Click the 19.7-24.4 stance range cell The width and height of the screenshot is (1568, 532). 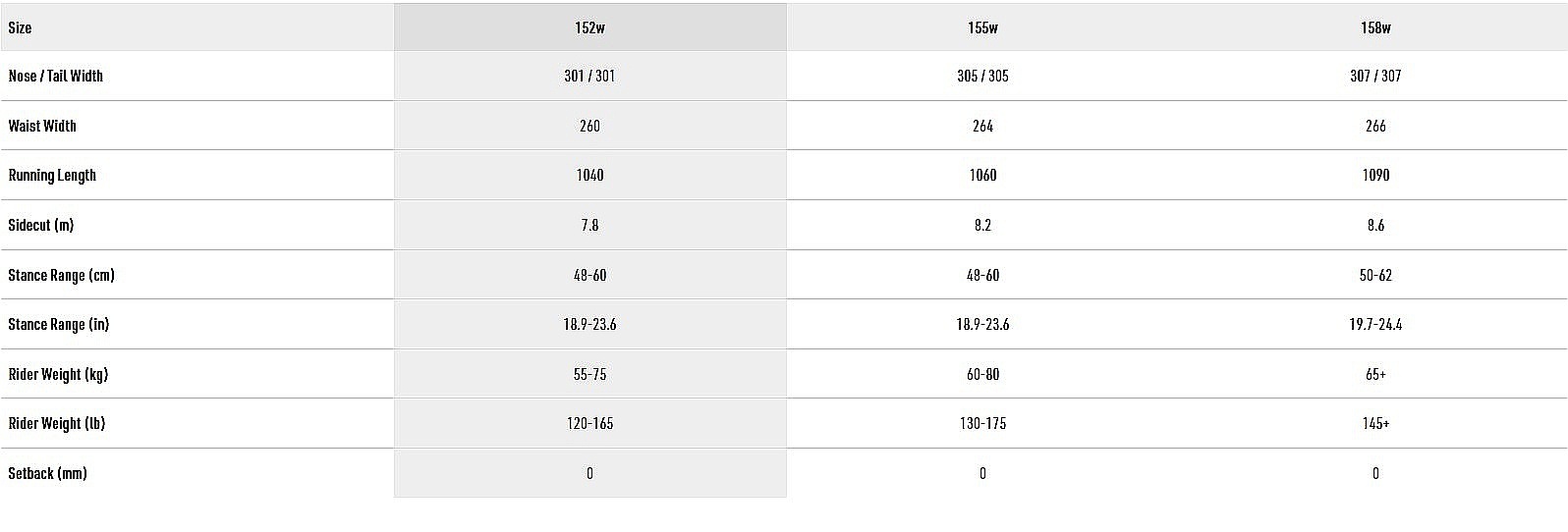1375,324
